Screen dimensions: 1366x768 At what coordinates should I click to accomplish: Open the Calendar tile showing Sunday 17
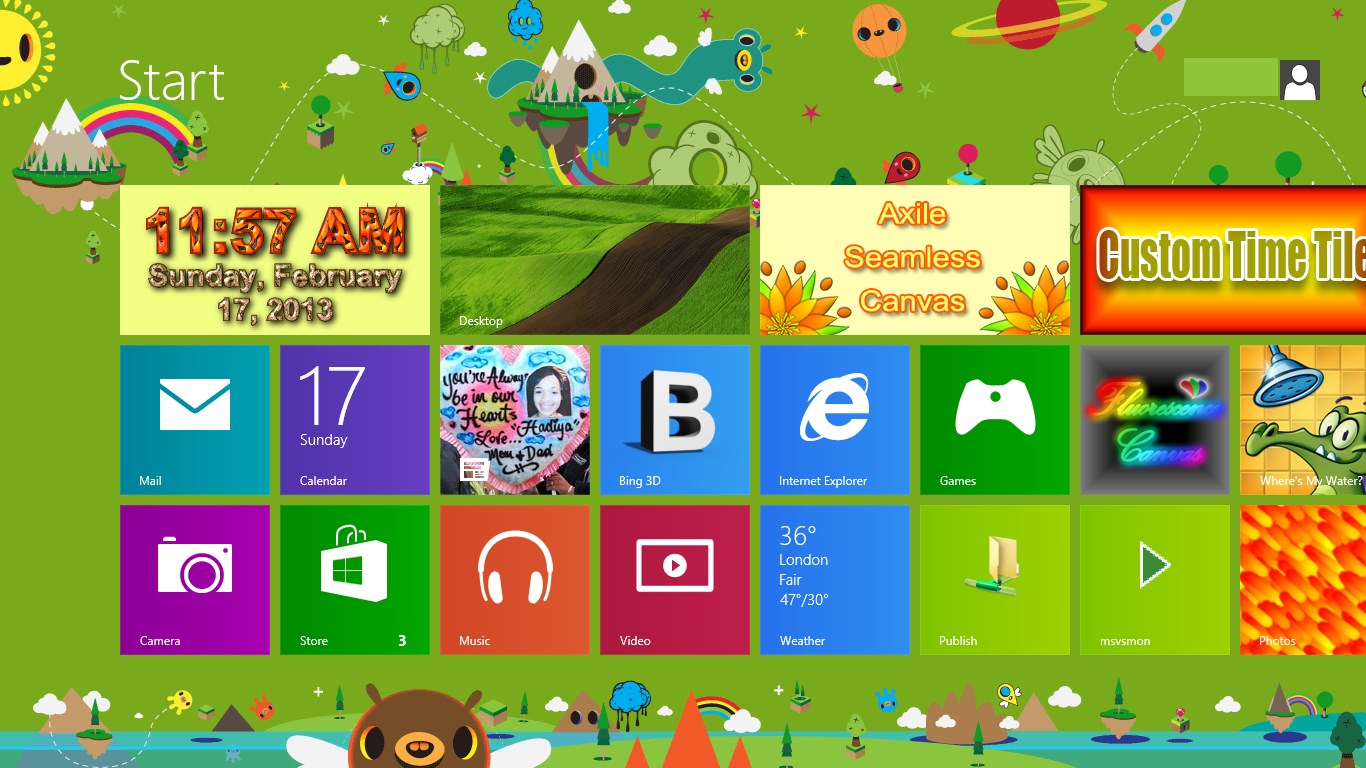coord(354,420)
